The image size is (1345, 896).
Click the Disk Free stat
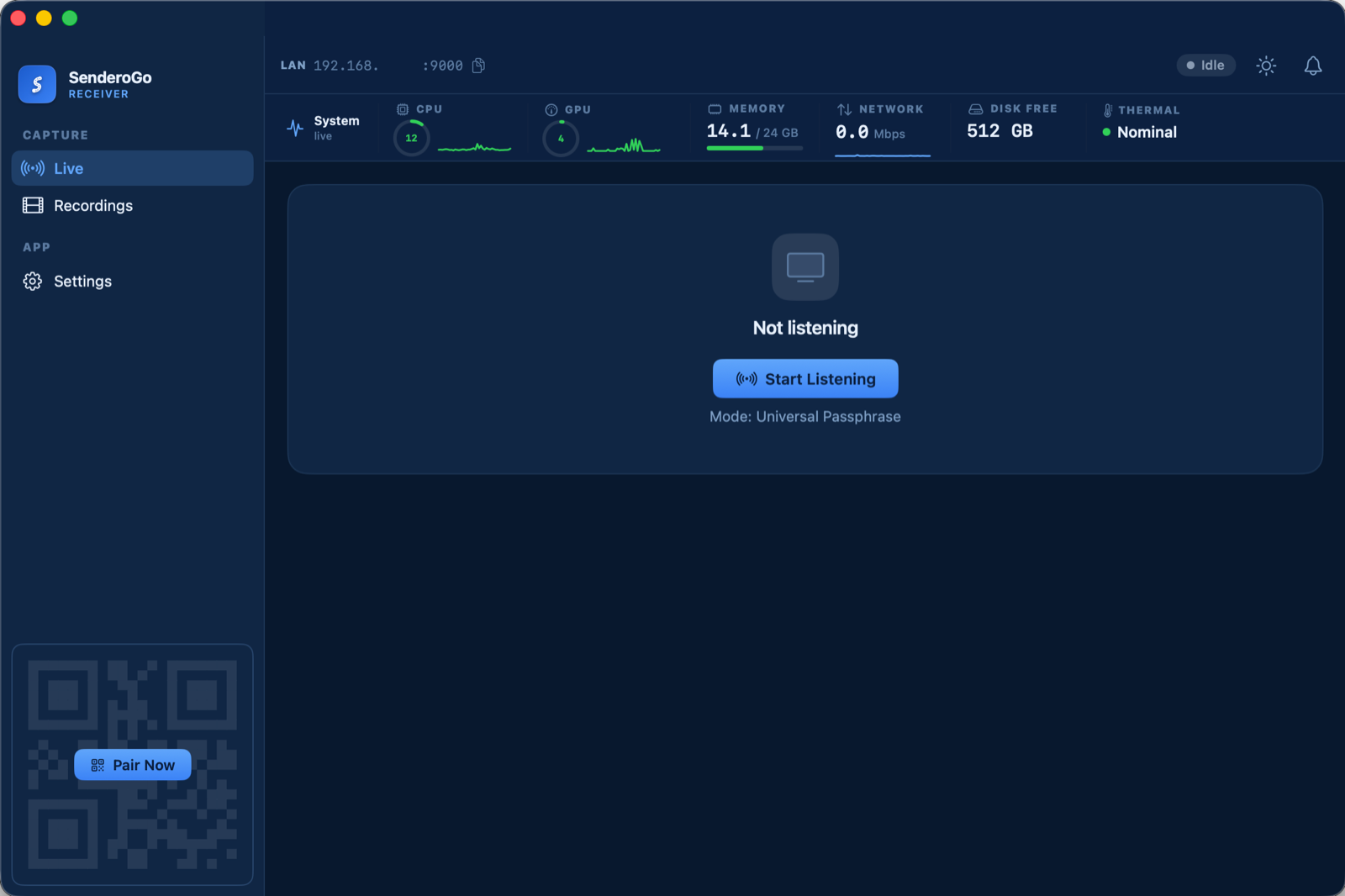coord(1013,121)
